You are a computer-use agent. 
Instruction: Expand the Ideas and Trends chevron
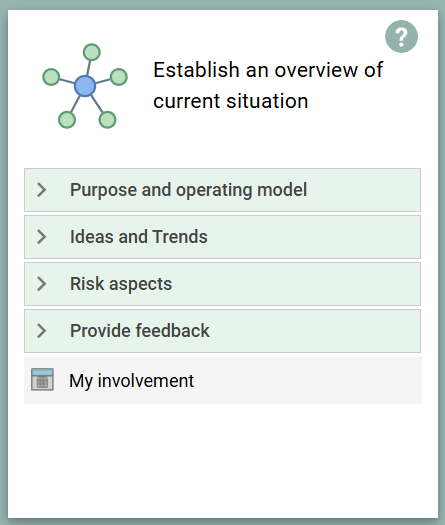coord(42,237)
